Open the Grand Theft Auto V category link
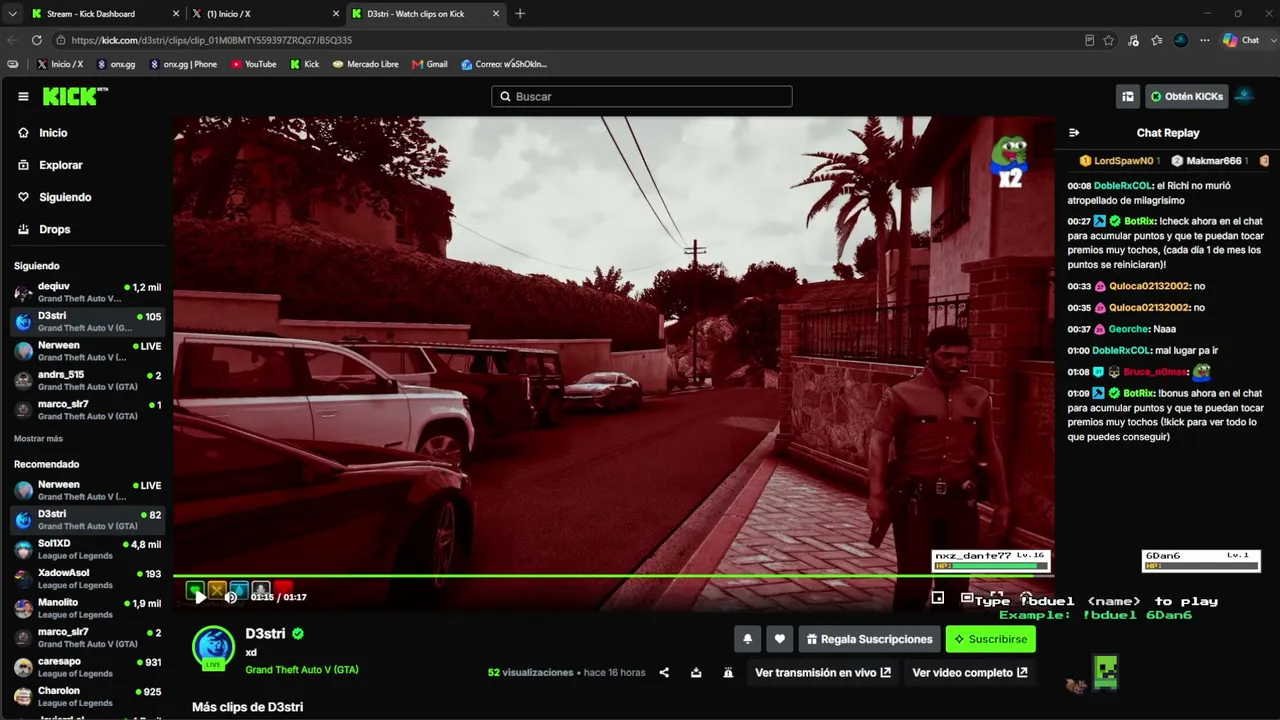The height and width of the screenshot is (720, 1280). coord(302,669)
